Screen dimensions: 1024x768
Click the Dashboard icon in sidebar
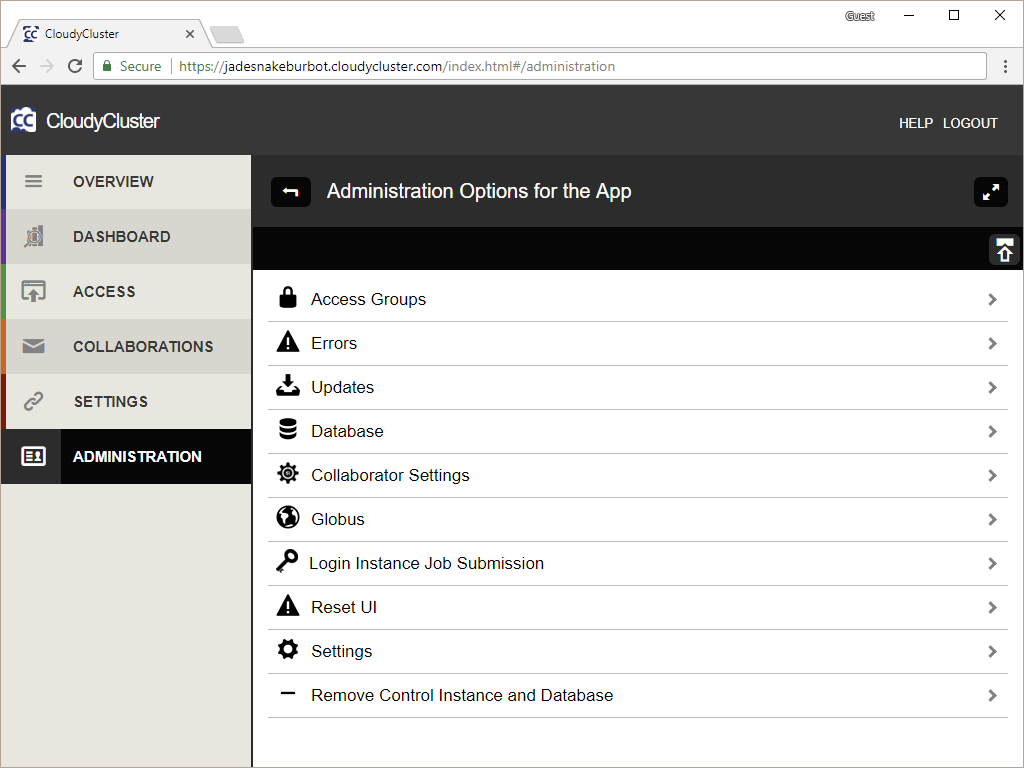tap(33, 236)
